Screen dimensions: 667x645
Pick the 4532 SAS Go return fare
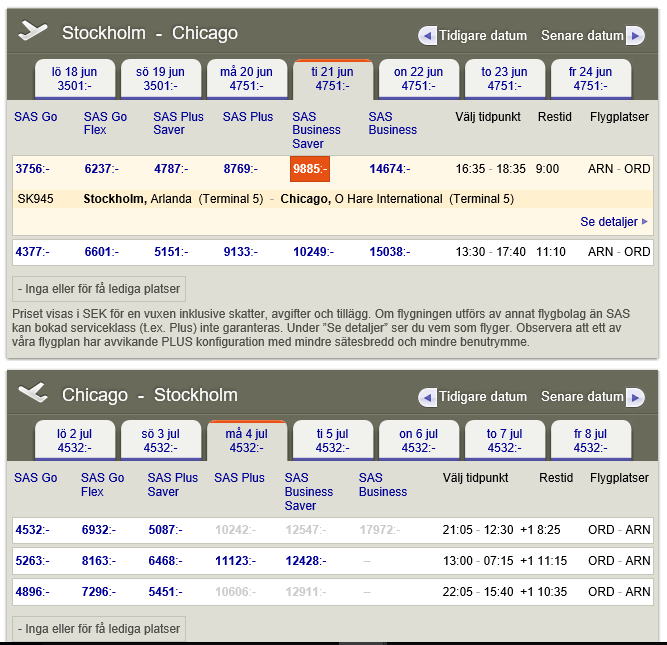[x=32, y=530]
